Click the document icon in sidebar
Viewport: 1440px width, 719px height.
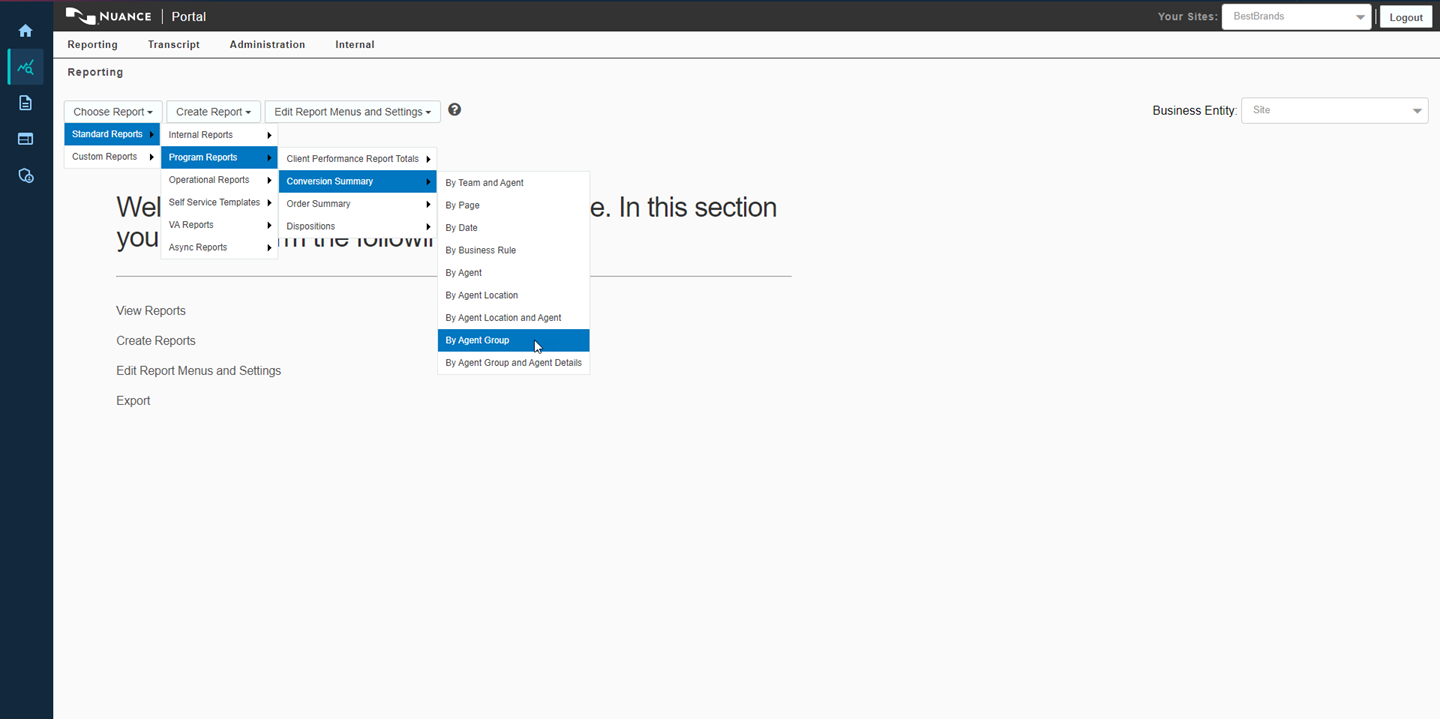26,103
